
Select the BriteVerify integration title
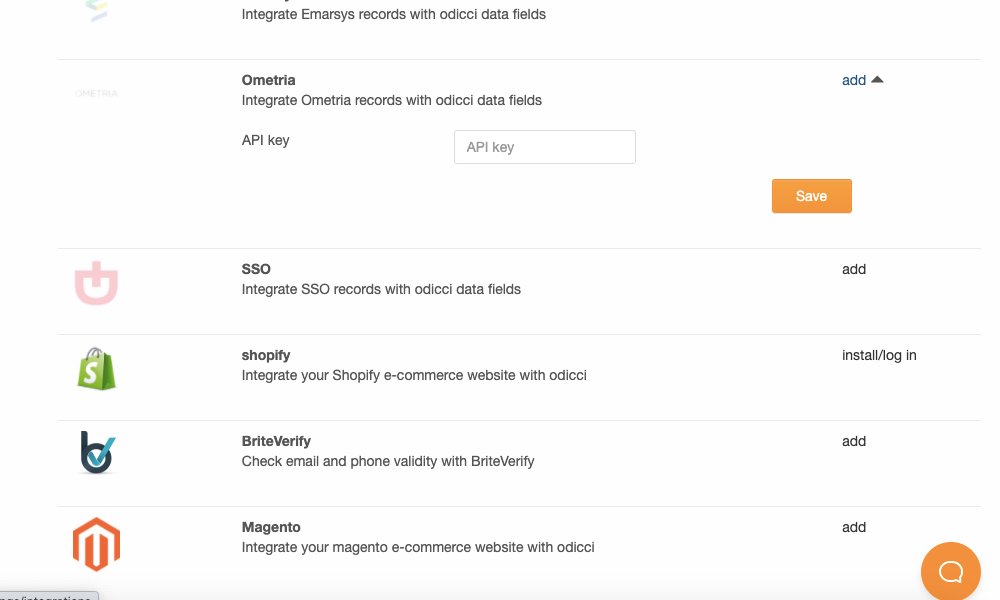coord(276,441)
